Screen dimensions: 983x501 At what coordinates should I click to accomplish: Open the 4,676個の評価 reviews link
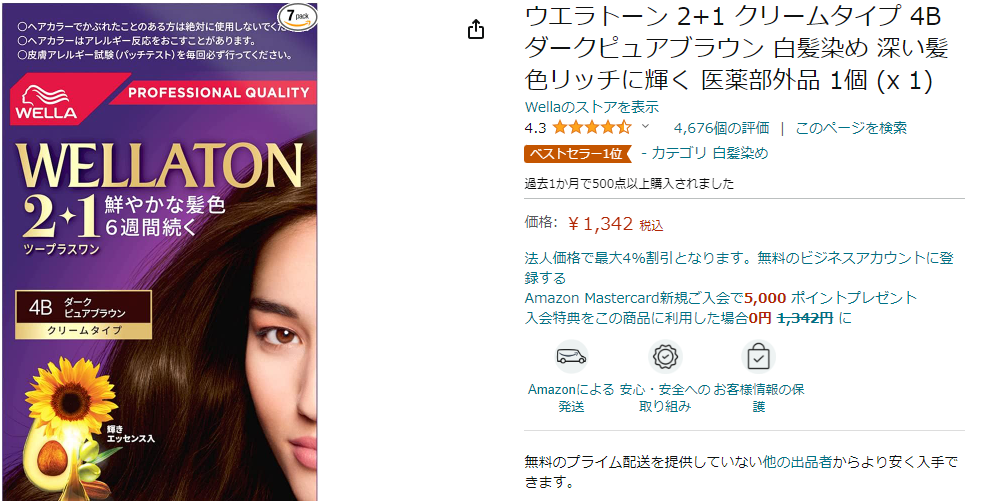721,128
